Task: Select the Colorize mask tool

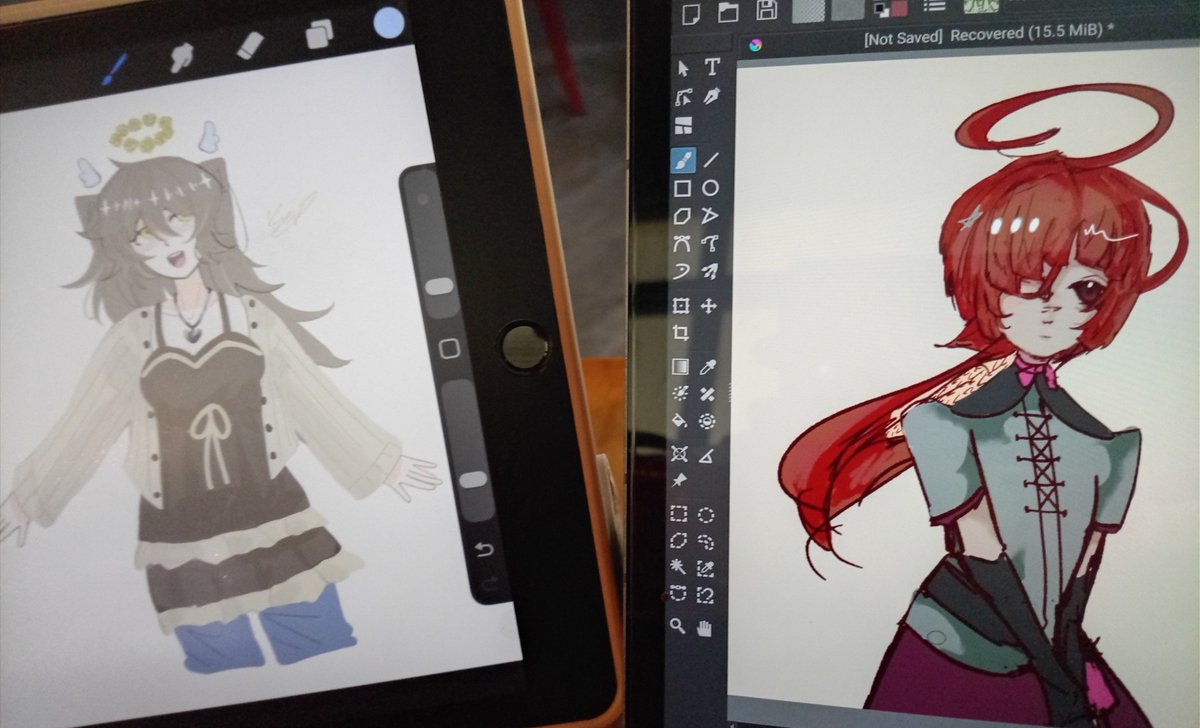Action: point(680,394)
